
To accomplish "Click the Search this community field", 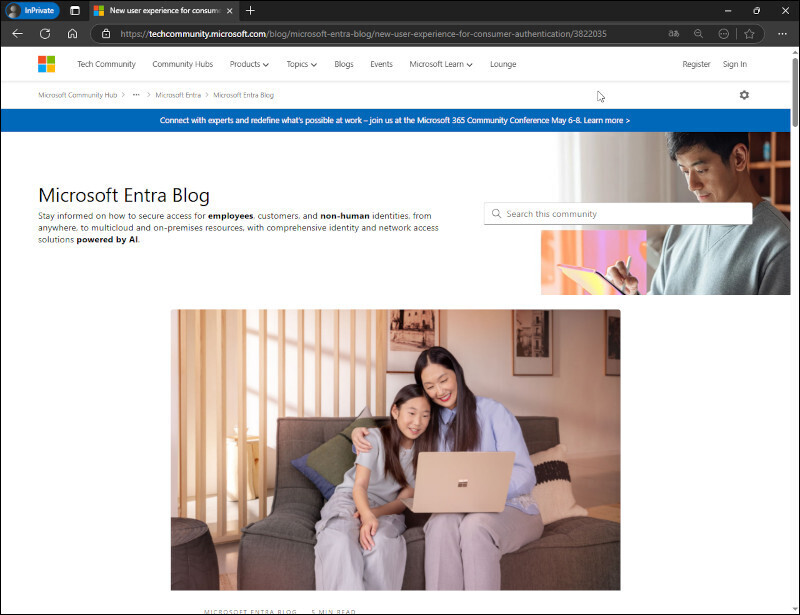I will pyautogui.click(x=618, y=214).
